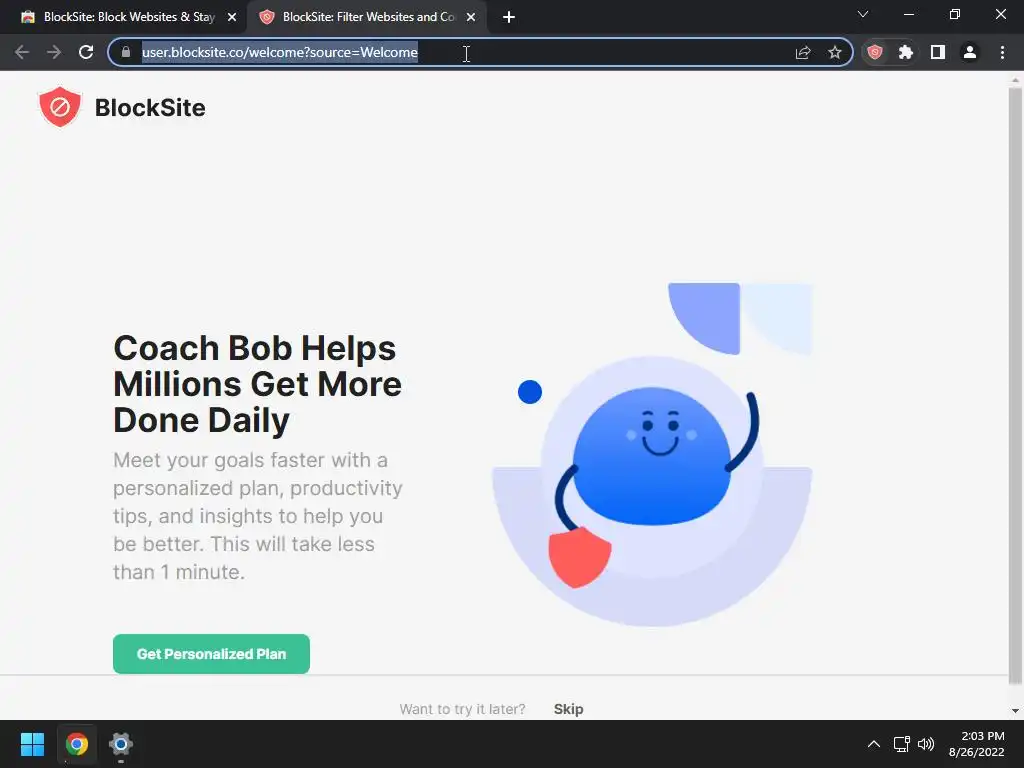Show hidden system tray icons chevron
1024x768 pixels.
873,744
